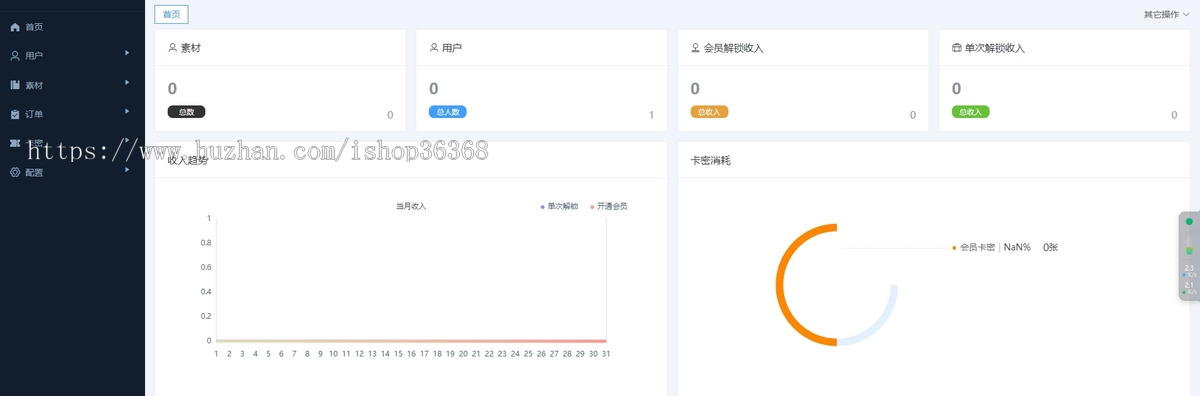Click the home icon in the sidebar
This screenshot has height=396, width=1200.
coord(15,27)
